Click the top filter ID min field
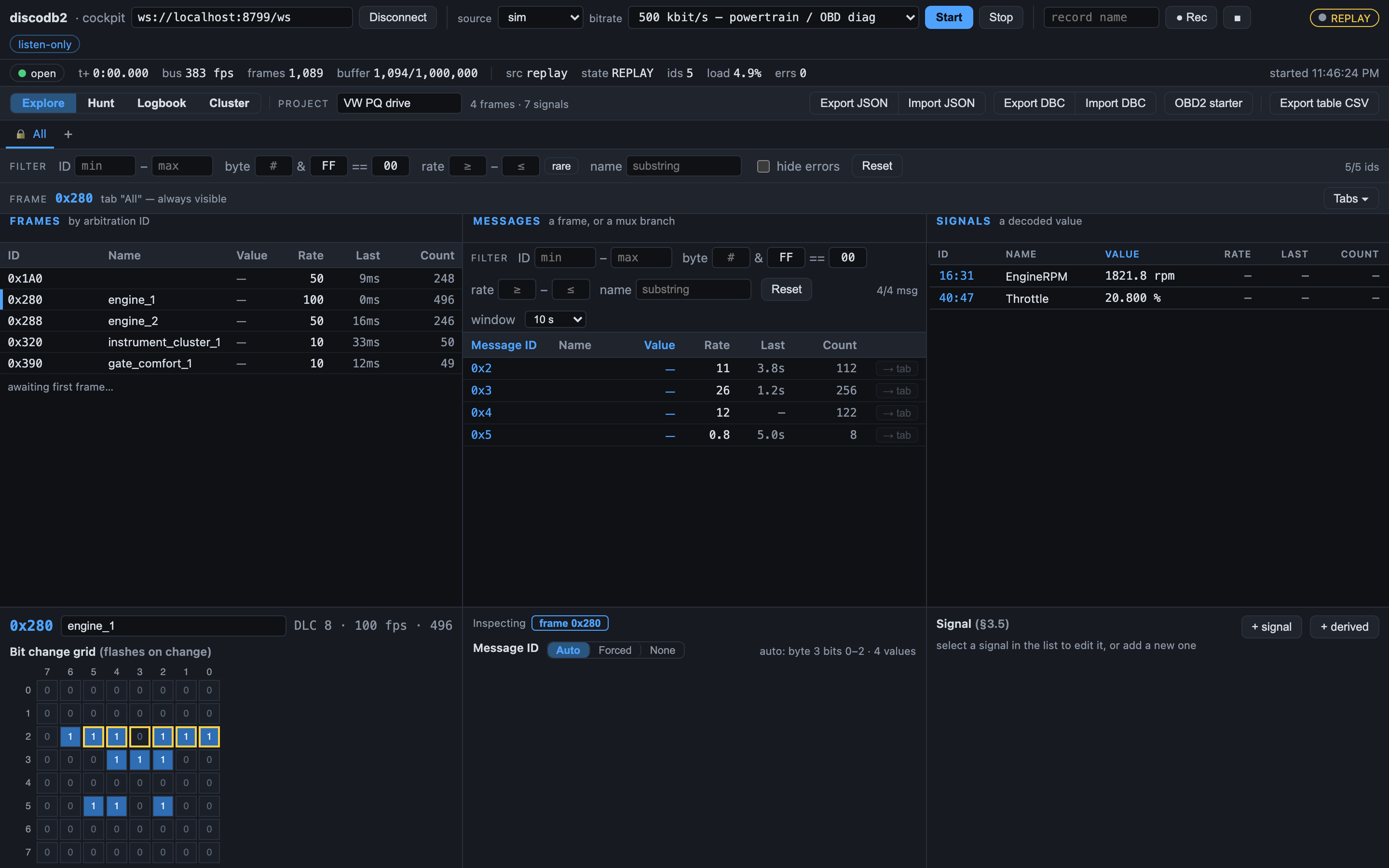Screen dimensions: 1389x868 (x=105, y=166)
